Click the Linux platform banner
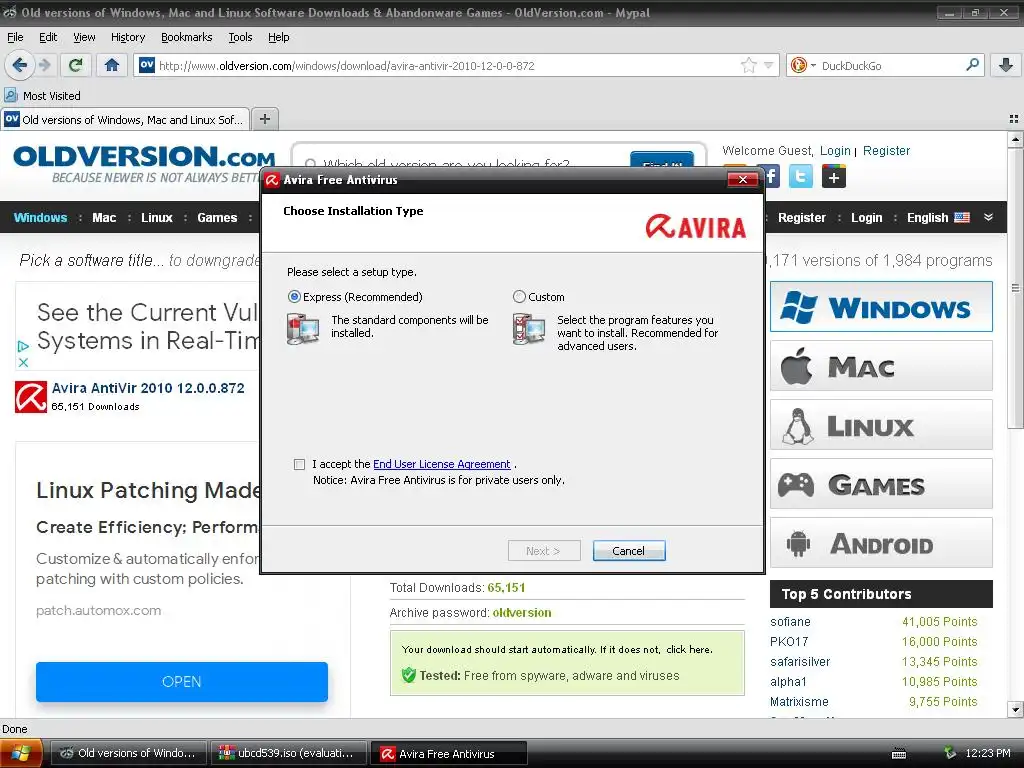Image resolution: width=1024 pixels, height=768 pixels. (881, 424)
